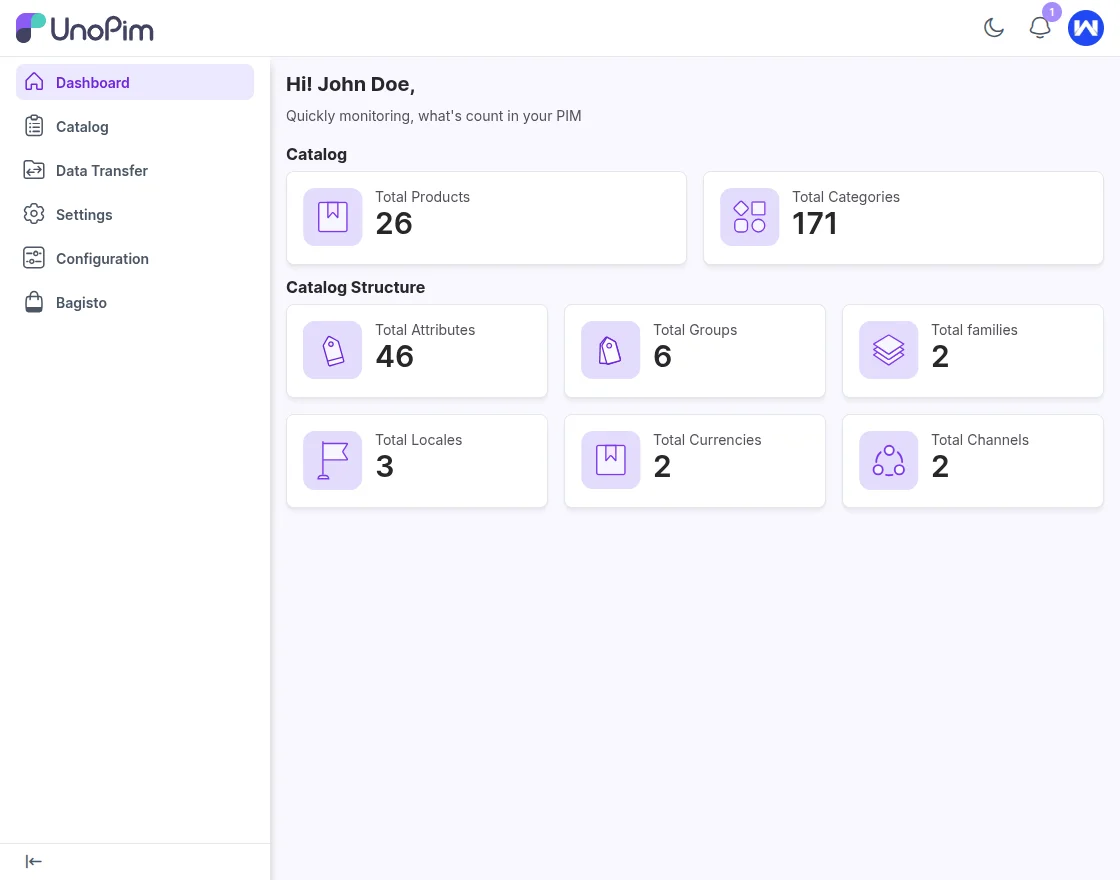The image size is (1120, 880).
Task: Click the Total Locales flag icon
Action: tap(332, 460)
